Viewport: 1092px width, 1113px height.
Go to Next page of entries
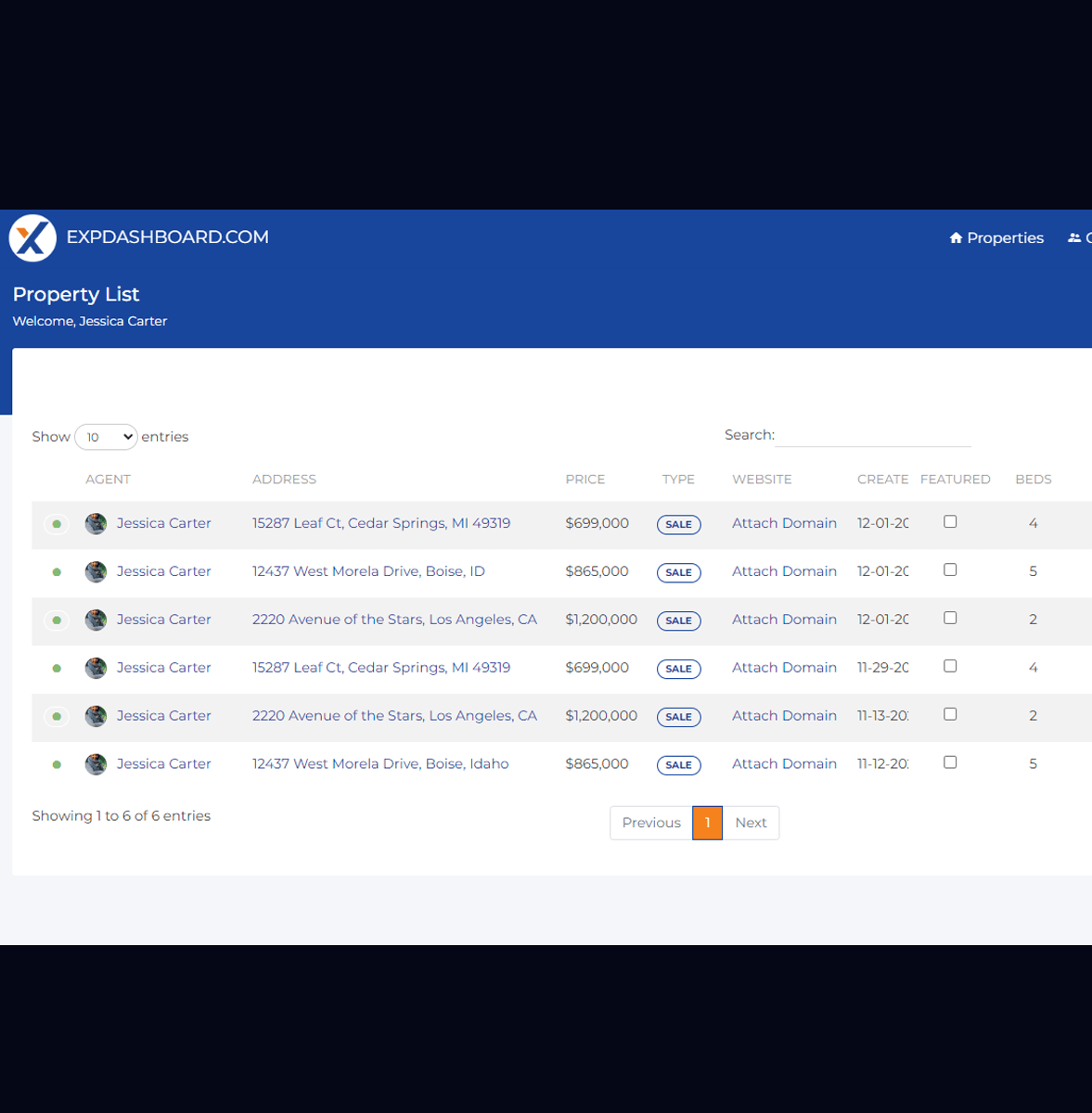point(750,823)
